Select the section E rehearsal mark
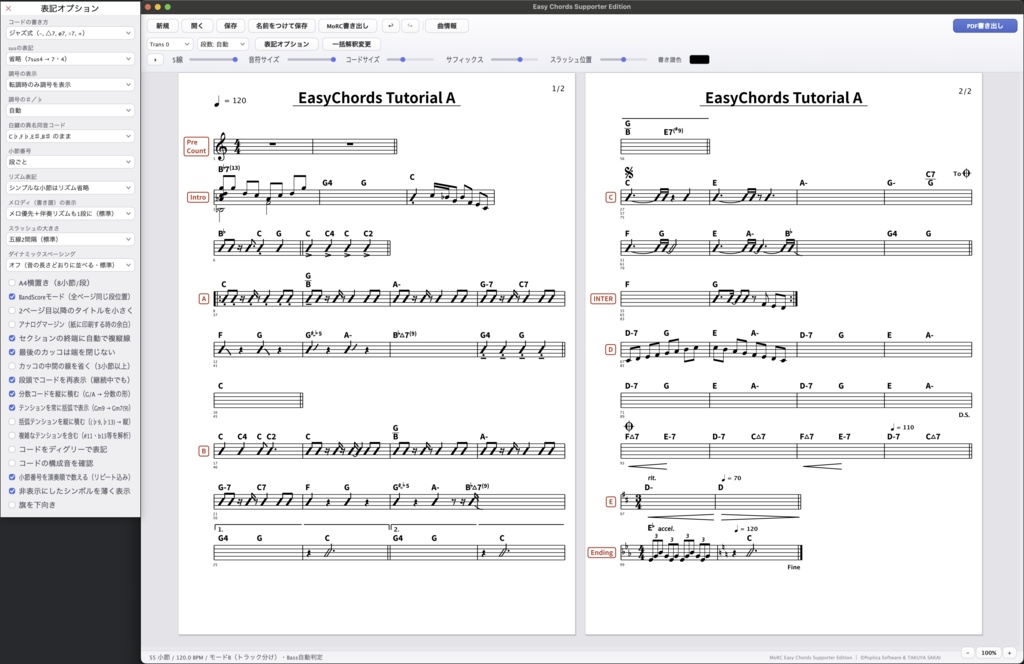 [611, 501]
